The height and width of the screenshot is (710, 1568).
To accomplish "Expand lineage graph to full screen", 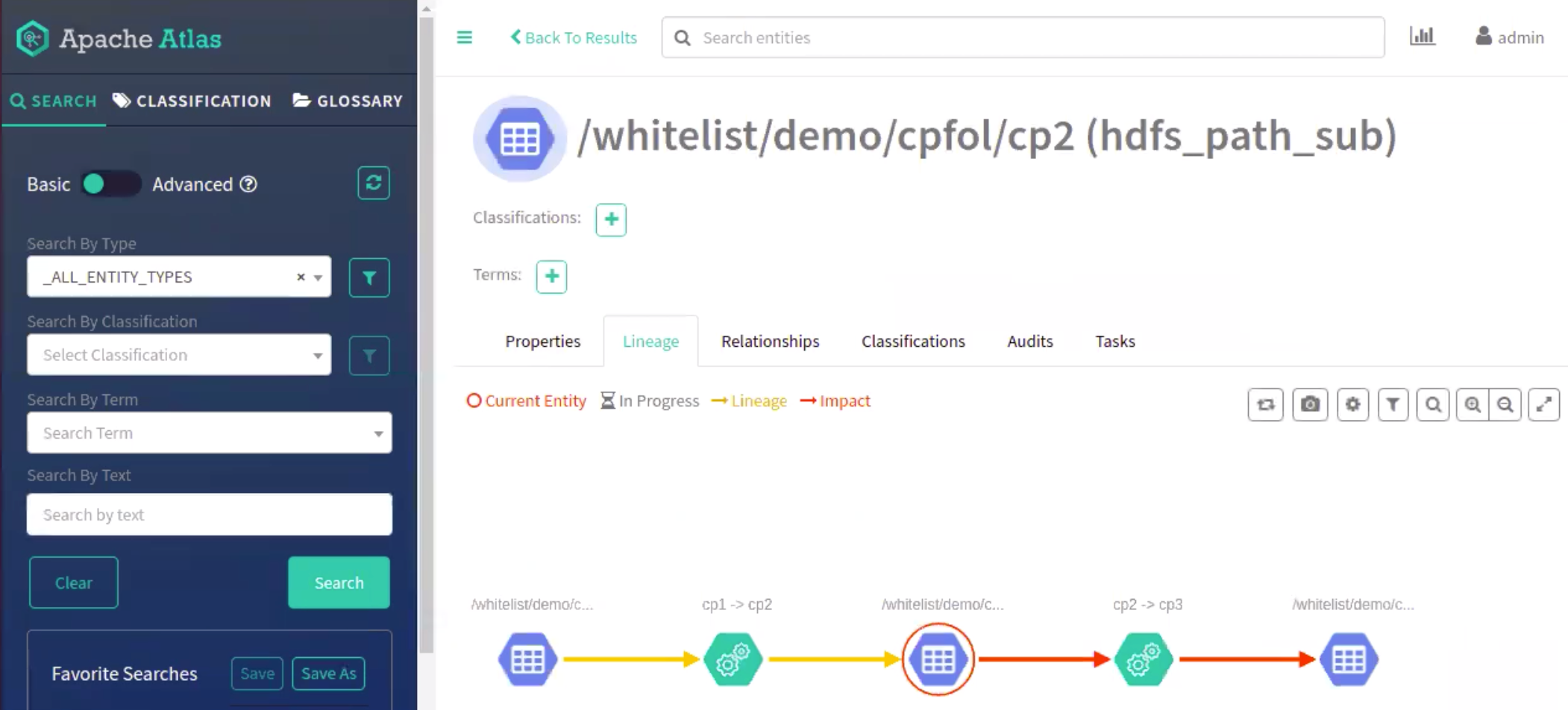I will pos(1543,404).
